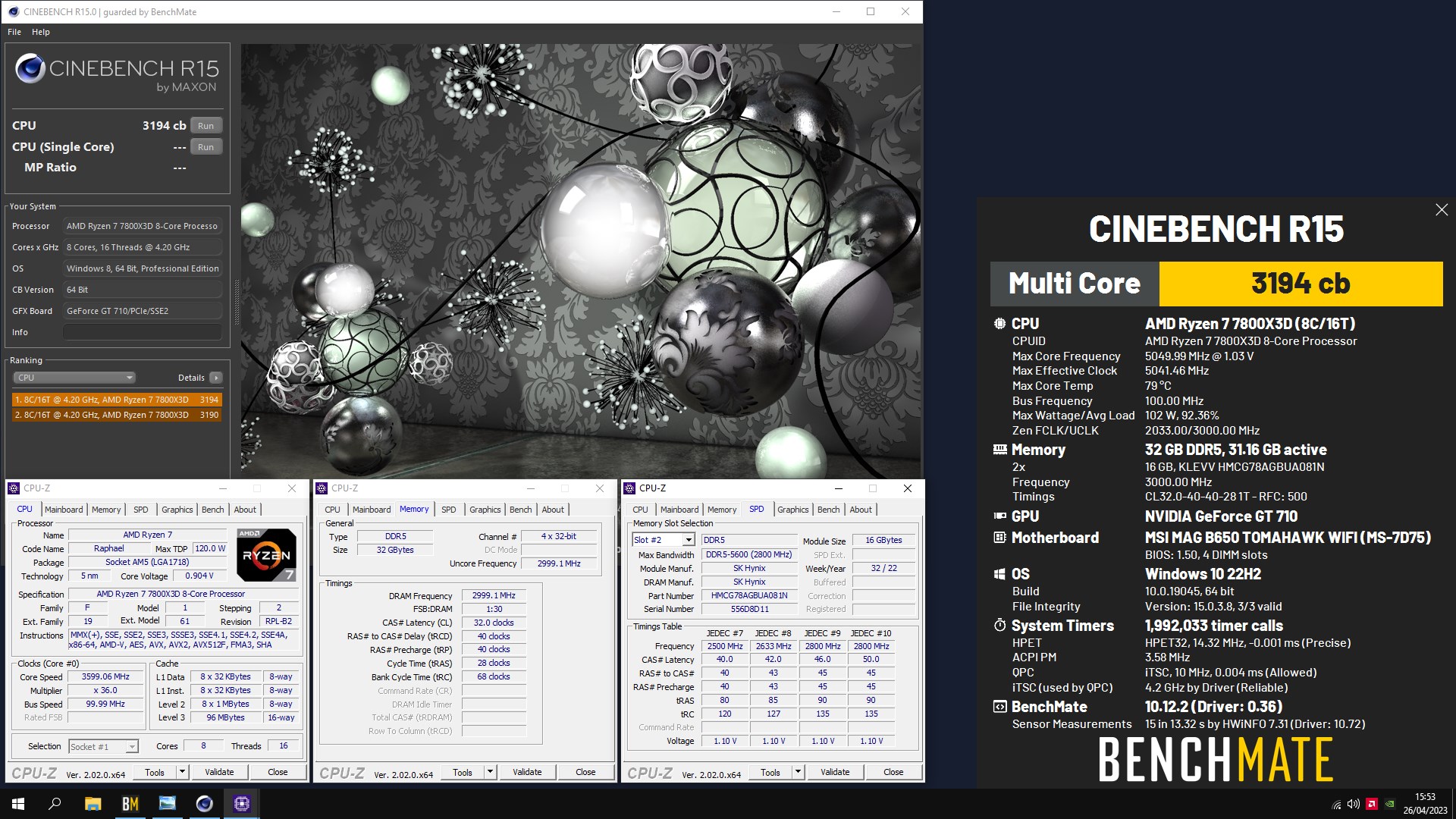Click the Core Speed value 3599.06 MHz

pyautogui.click(x=105, y=677)
